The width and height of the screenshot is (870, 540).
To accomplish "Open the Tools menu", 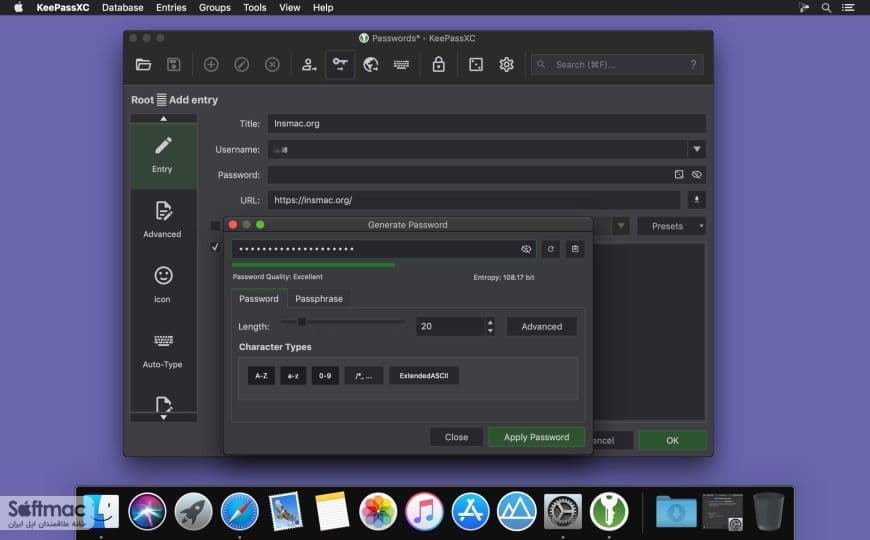I will tap(255, 8).
